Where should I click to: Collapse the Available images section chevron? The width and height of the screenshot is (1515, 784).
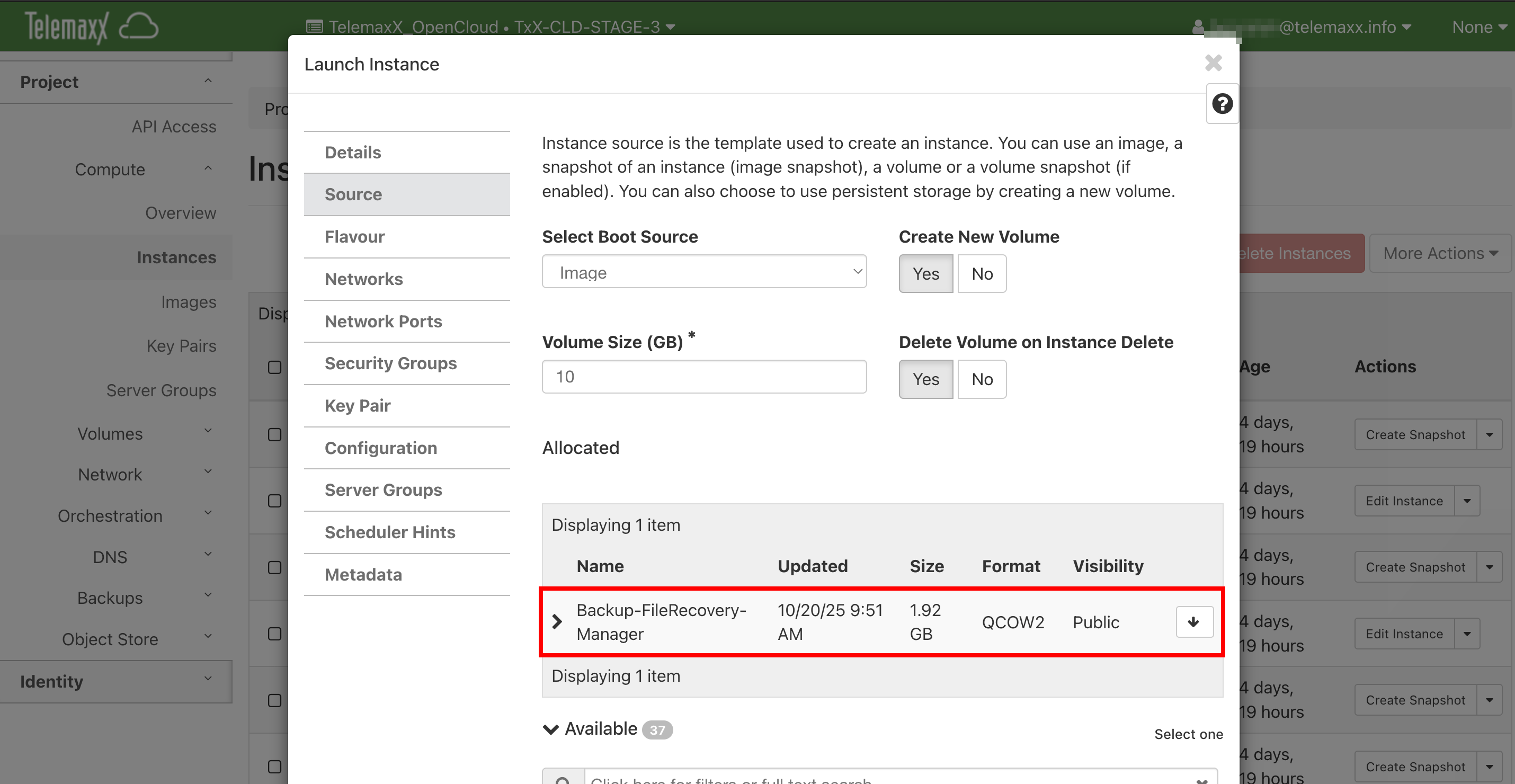coord(550,729)
